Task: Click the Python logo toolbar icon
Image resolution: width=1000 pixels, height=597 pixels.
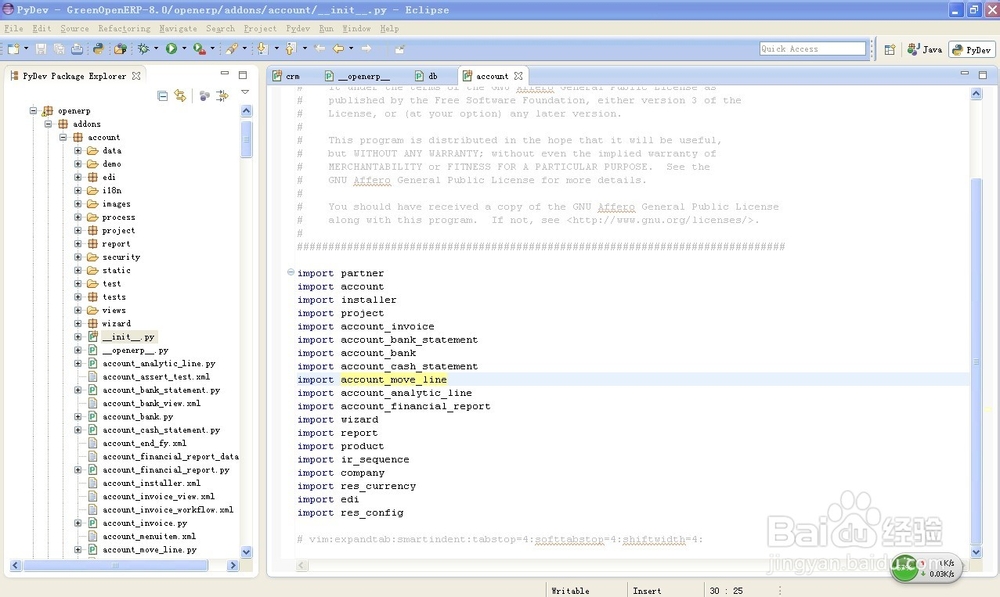Action: [x=98, y=48]
